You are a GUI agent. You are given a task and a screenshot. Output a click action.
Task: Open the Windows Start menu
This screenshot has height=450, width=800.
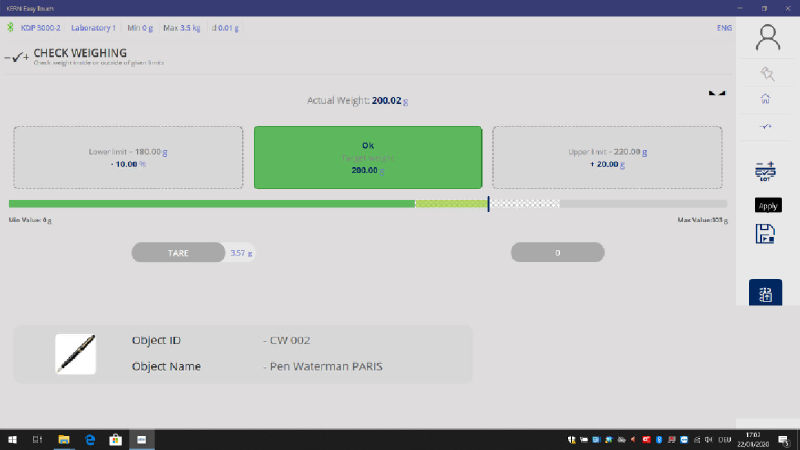[x=13, y=439]
